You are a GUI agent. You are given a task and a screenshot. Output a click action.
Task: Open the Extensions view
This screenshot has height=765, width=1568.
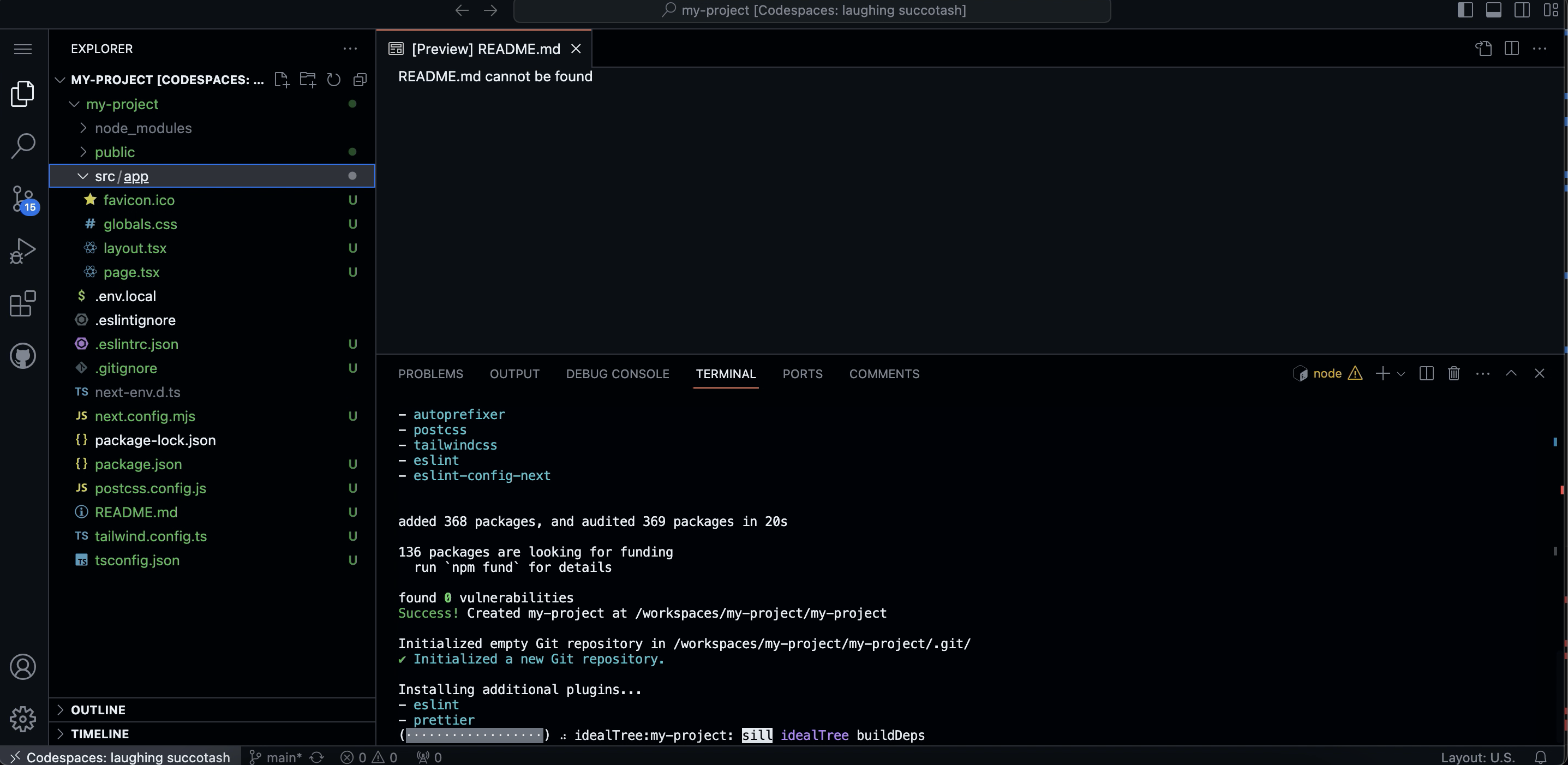point(23,303)
